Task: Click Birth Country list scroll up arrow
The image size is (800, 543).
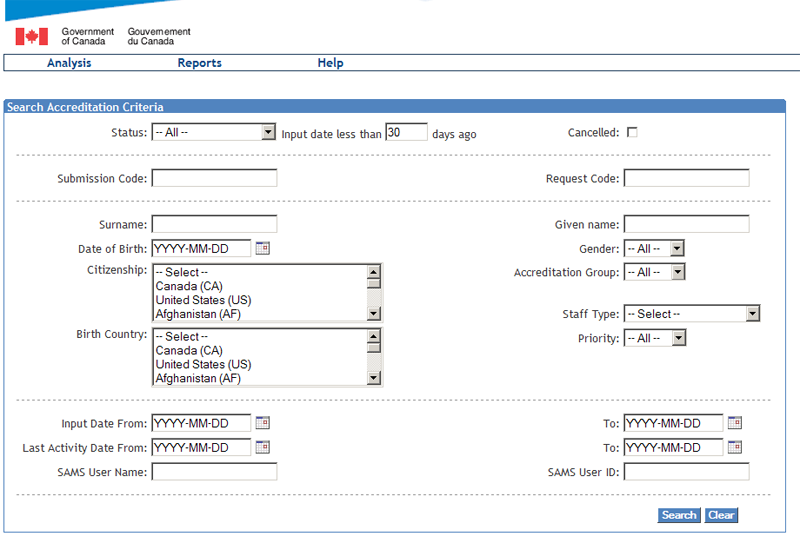Action: coord(374,336)
